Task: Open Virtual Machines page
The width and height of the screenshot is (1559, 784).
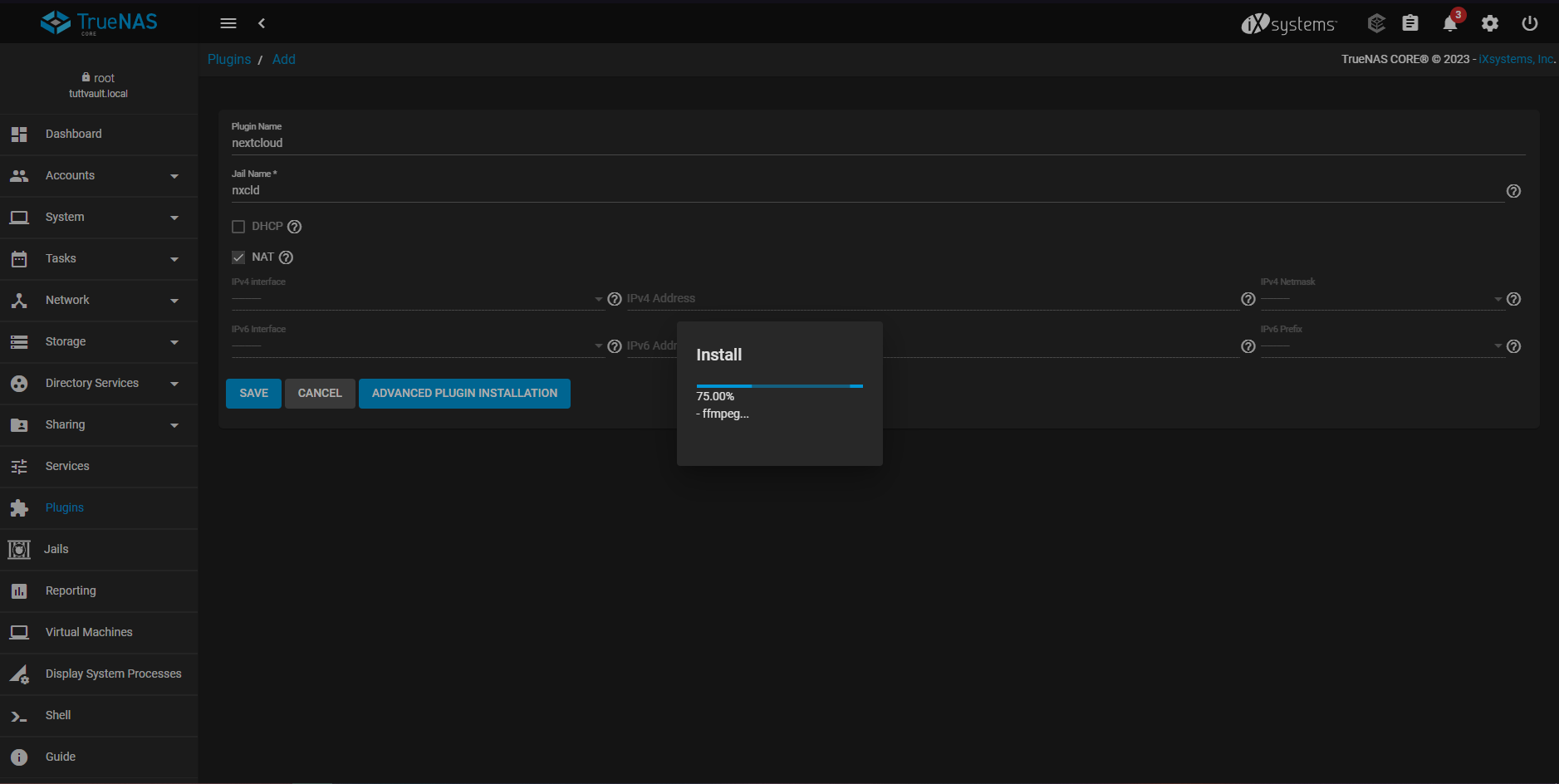Action: [99, 633]
